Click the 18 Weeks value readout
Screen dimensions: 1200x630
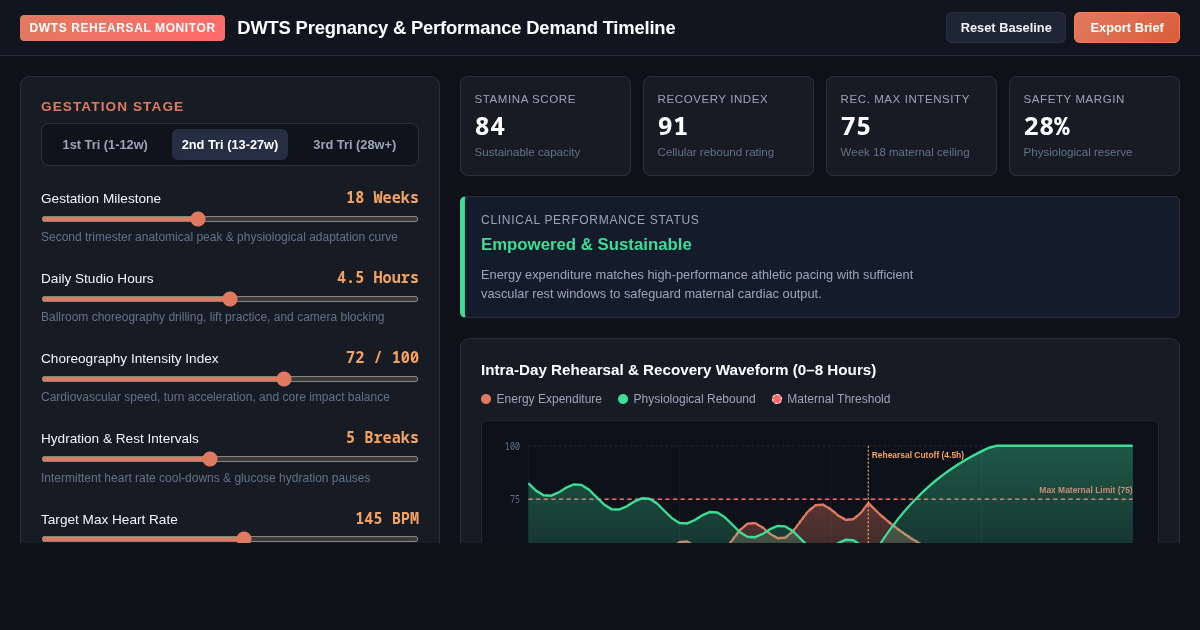[x=382, y=198]
